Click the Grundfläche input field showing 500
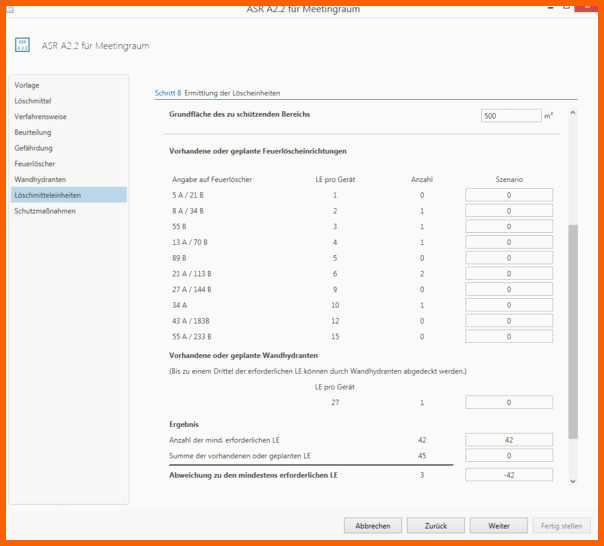Screen dimensions: 604x546 510,116
